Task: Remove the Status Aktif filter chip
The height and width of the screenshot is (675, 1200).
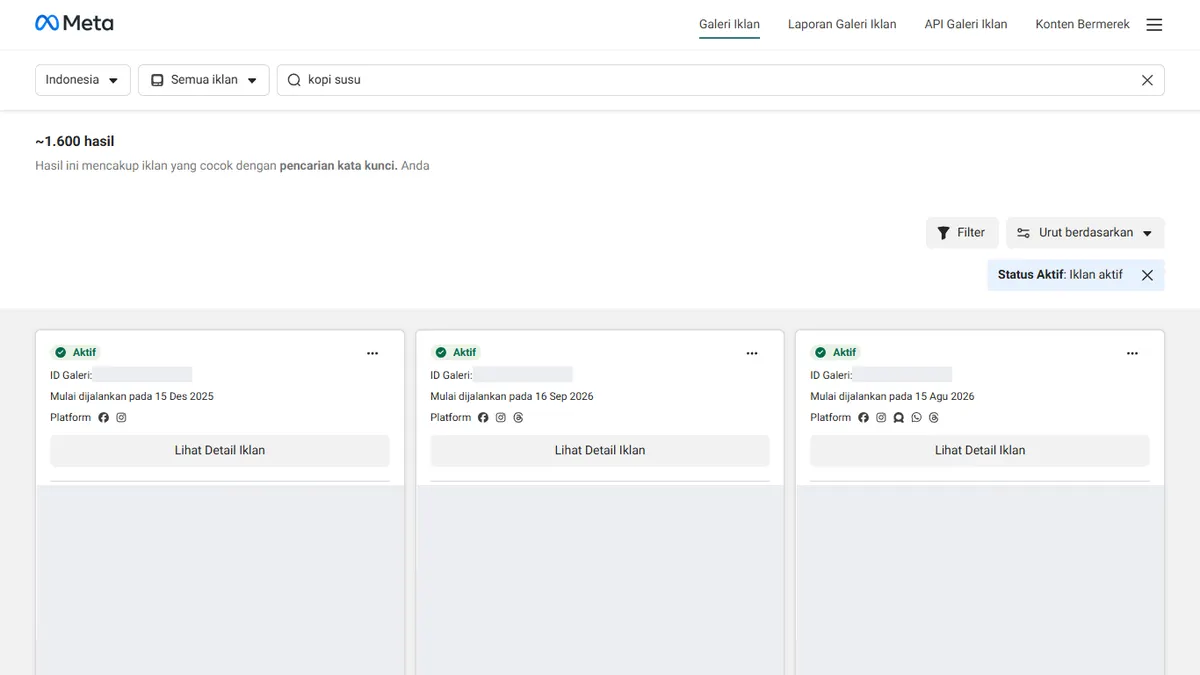Action: tap(1147, 275)
